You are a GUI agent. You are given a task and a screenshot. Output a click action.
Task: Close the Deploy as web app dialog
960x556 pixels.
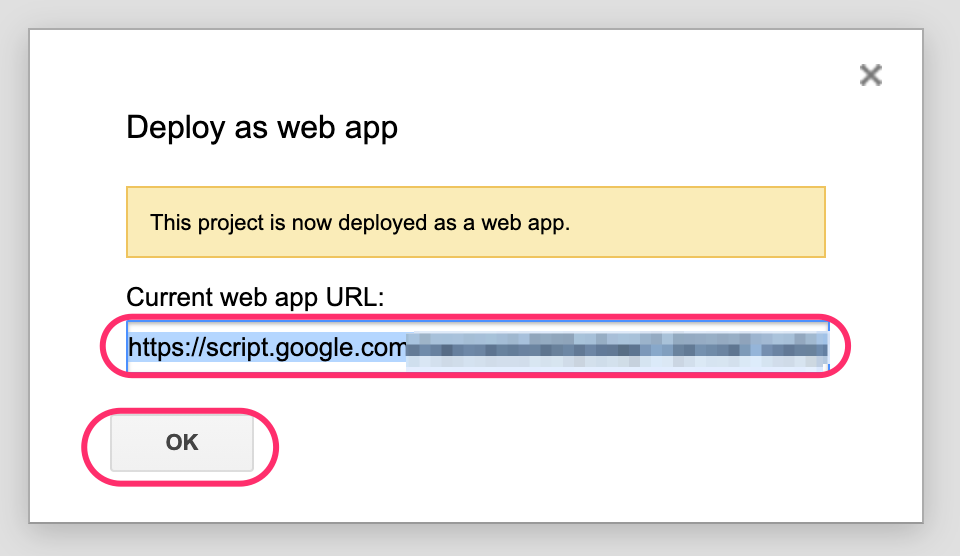[870, 75]
